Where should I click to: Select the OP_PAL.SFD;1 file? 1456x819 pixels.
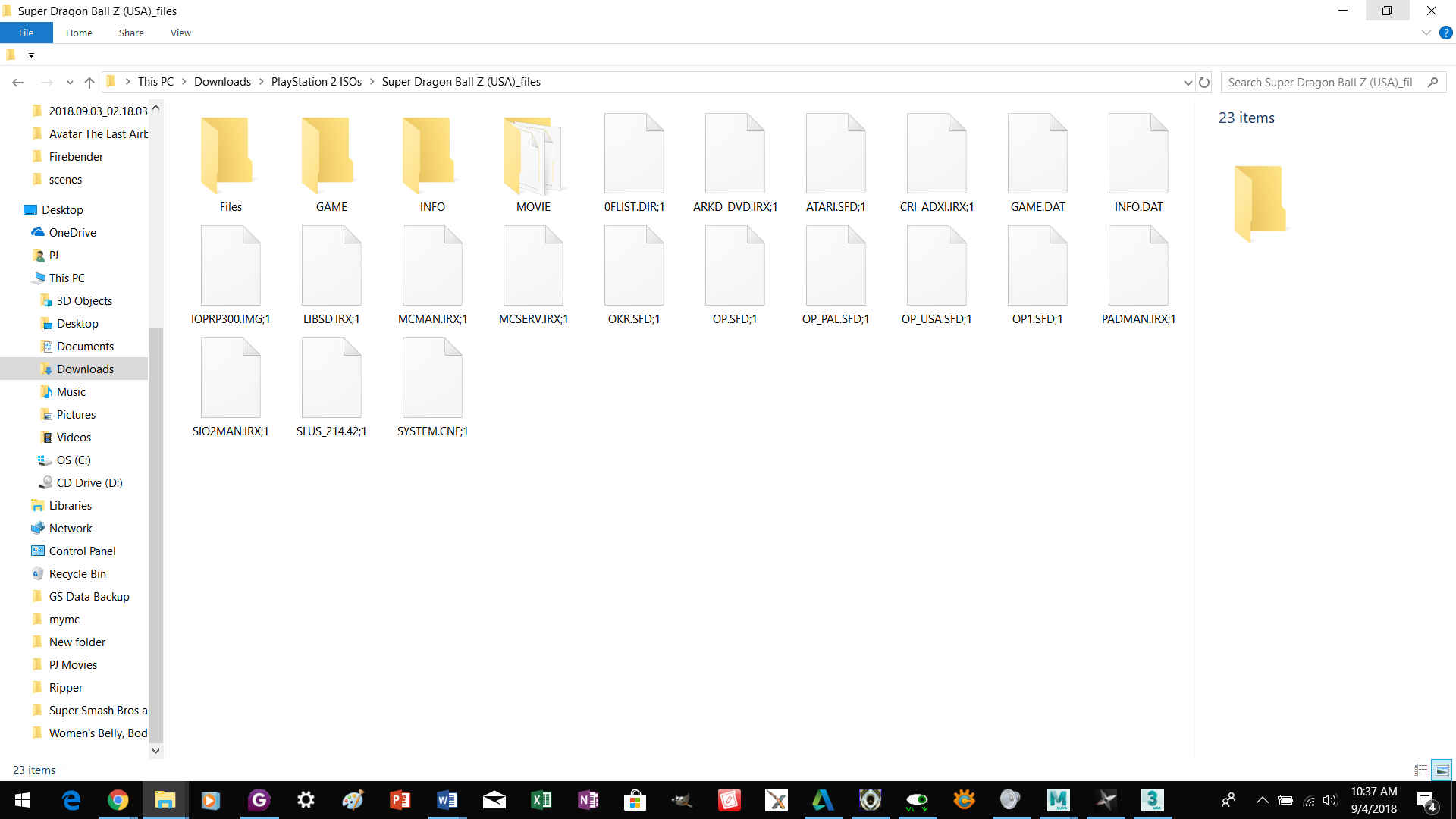coord(836,275)
